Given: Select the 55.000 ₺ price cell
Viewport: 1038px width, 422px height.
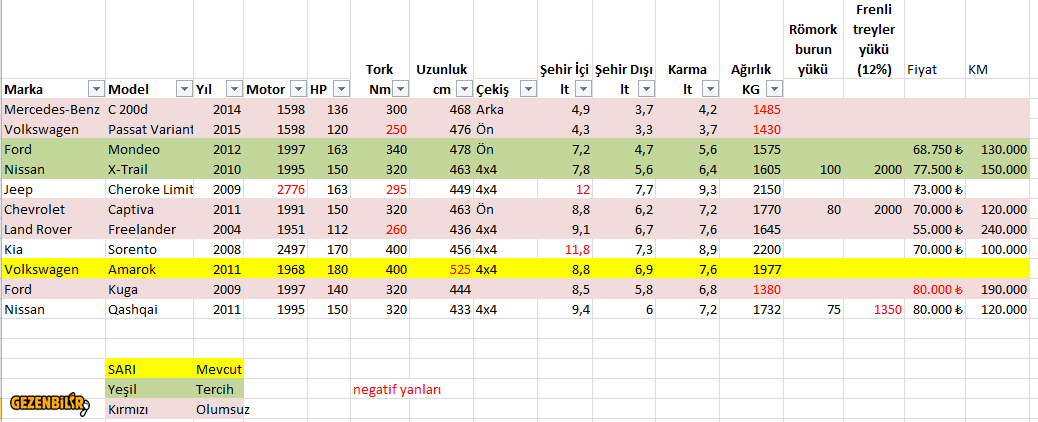Looking at the screenshot, I should click(x=936, y=230).
